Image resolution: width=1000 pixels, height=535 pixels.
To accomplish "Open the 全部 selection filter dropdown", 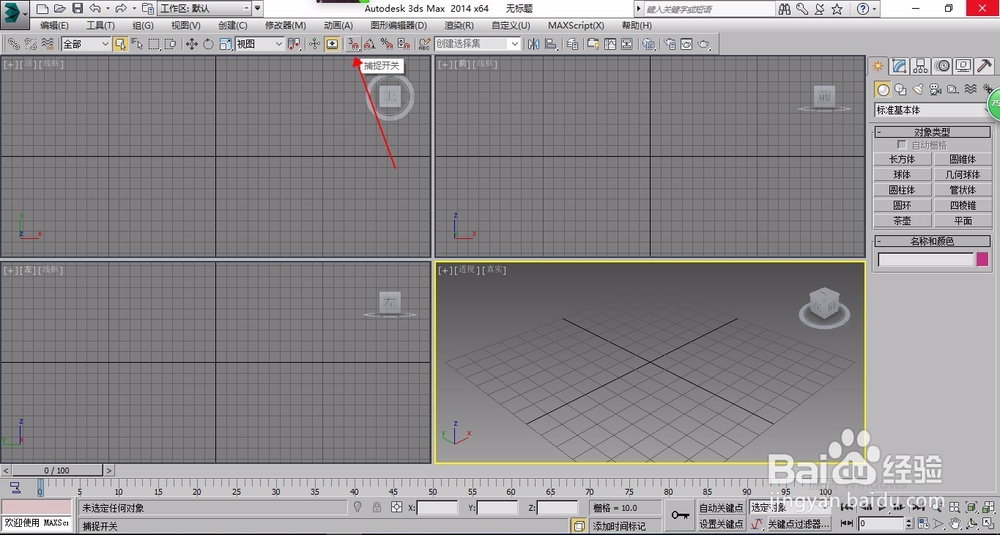I will [x=85, y=43].
